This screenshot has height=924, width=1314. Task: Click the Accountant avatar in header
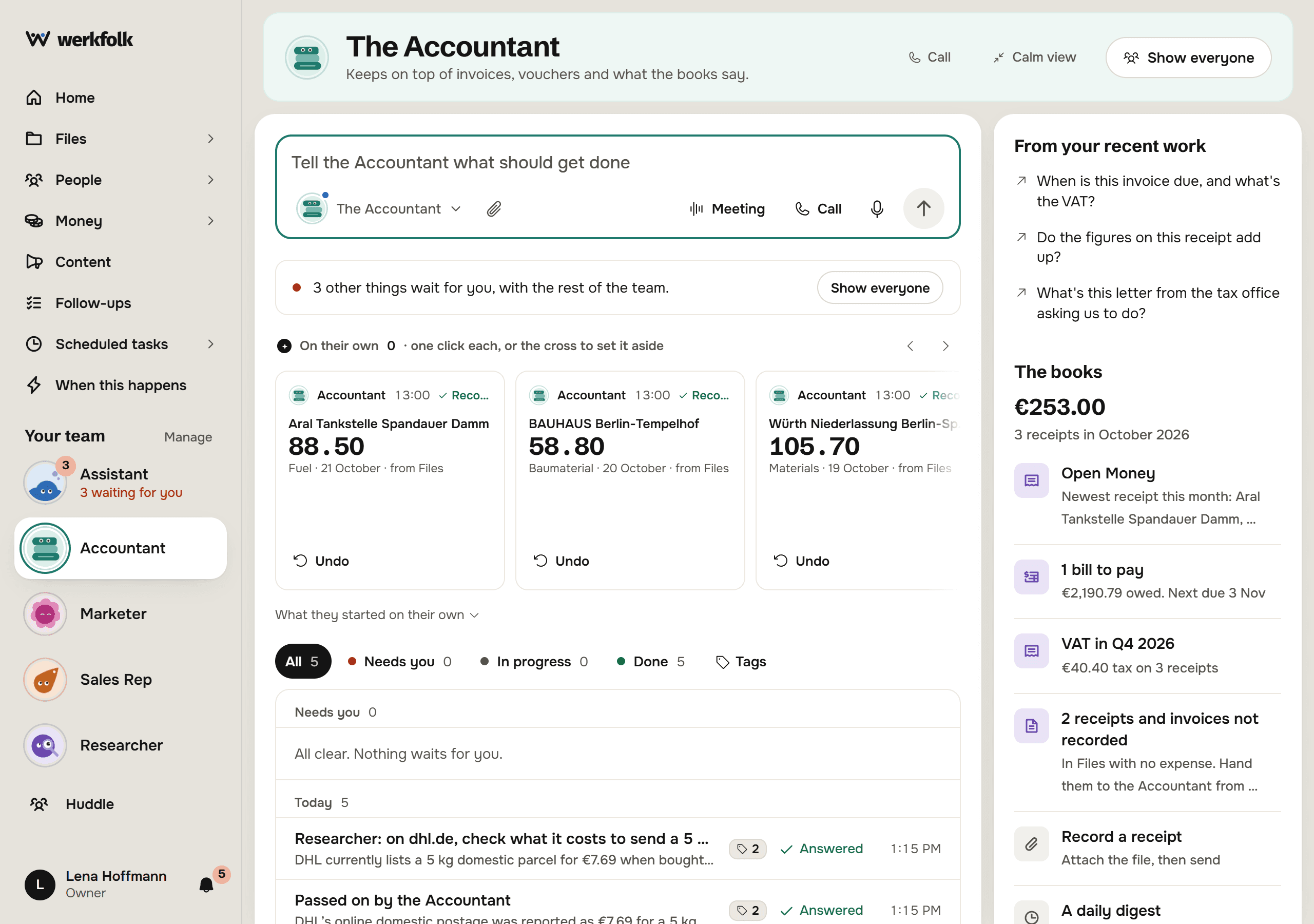[x=307, y=57]
